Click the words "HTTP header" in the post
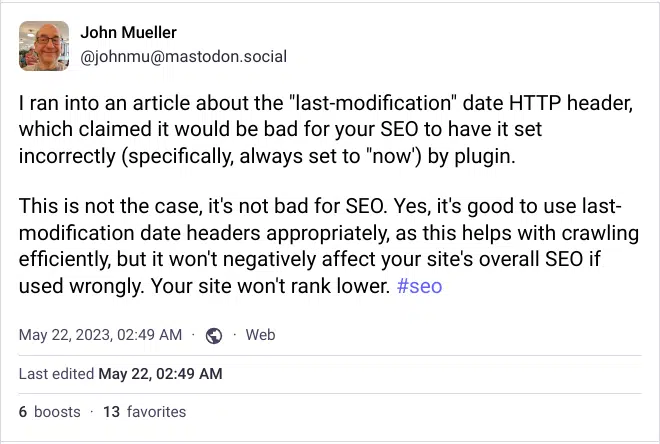The image size is (660, 444). (x=571, y=103)
